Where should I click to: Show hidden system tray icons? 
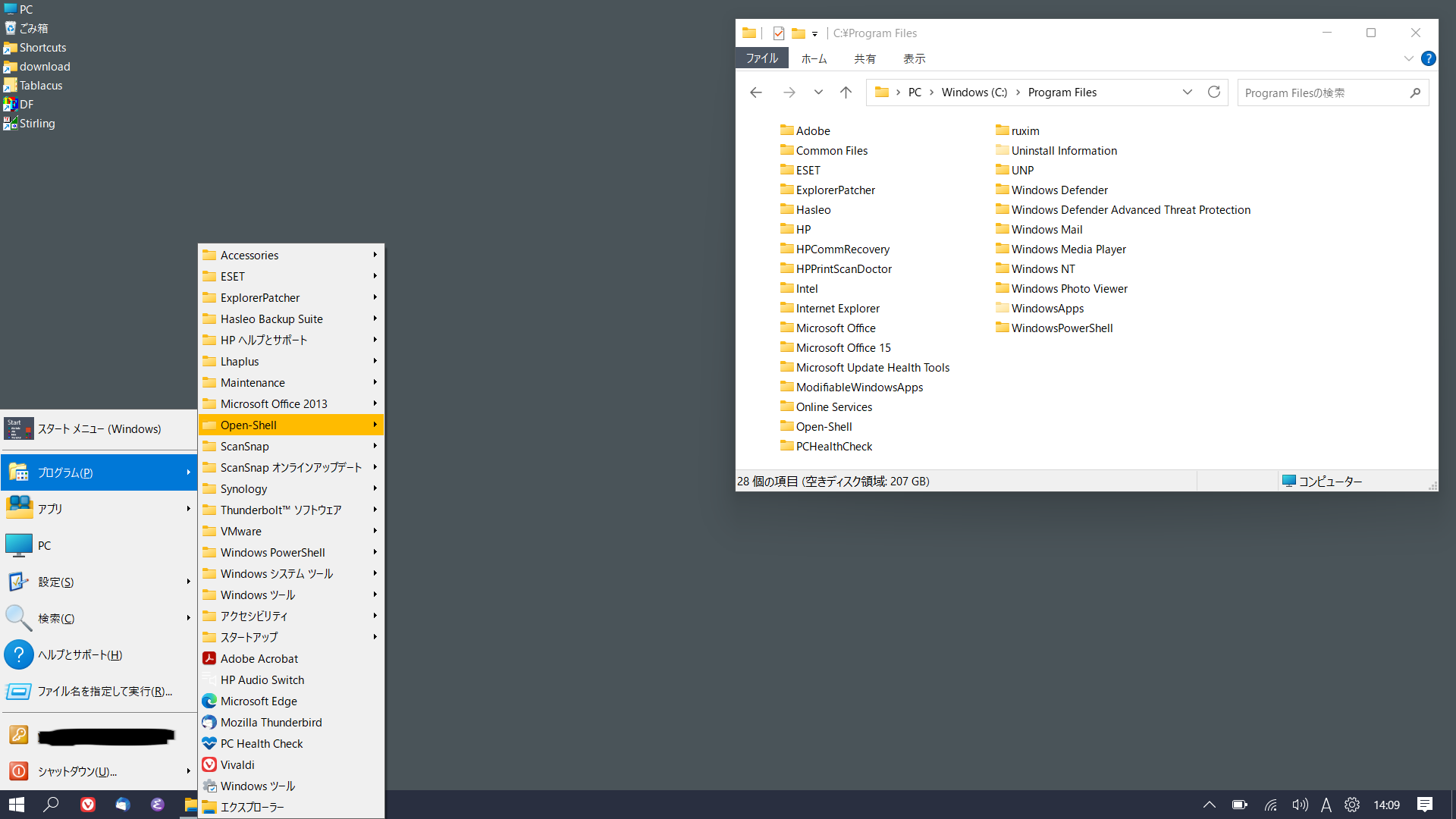click(x=1209, y=805)
